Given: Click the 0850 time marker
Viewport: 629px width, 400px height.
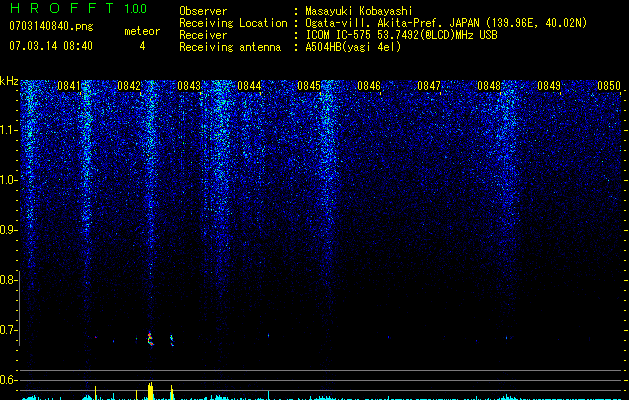Looking at the screenshot, I should point(609,86).
